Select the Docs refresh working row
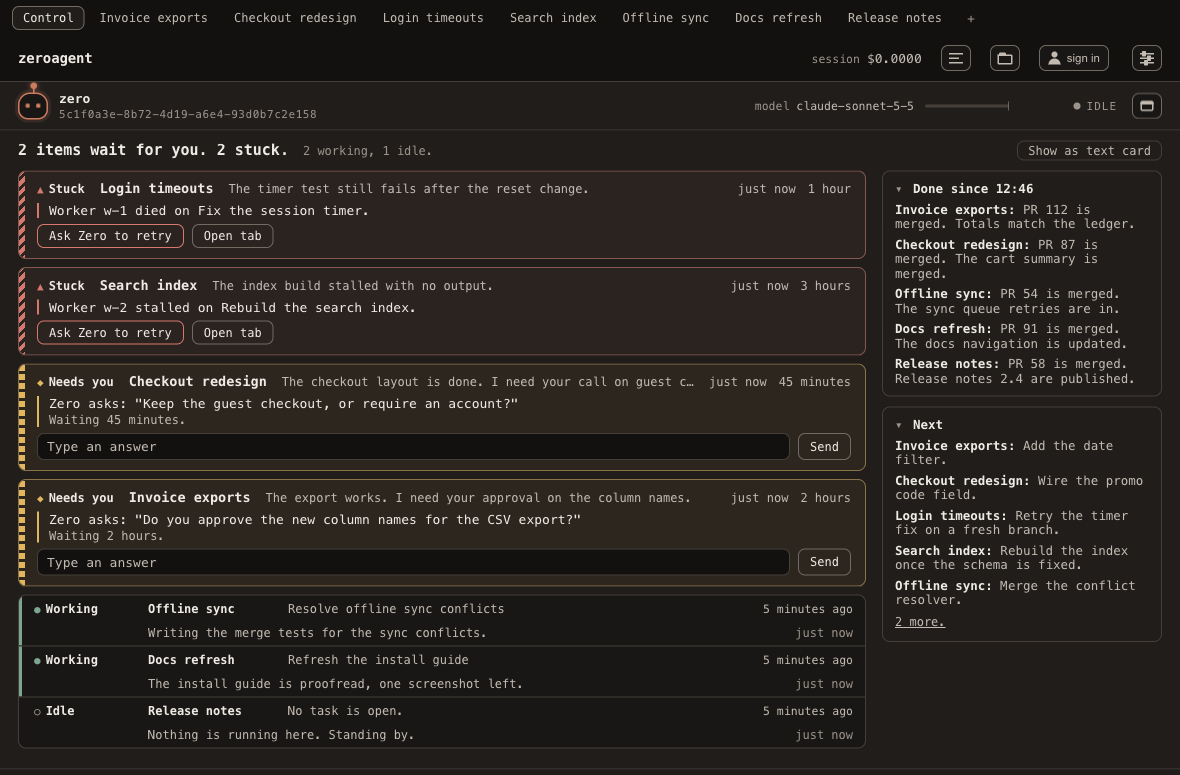 click(x=442, y=672)
